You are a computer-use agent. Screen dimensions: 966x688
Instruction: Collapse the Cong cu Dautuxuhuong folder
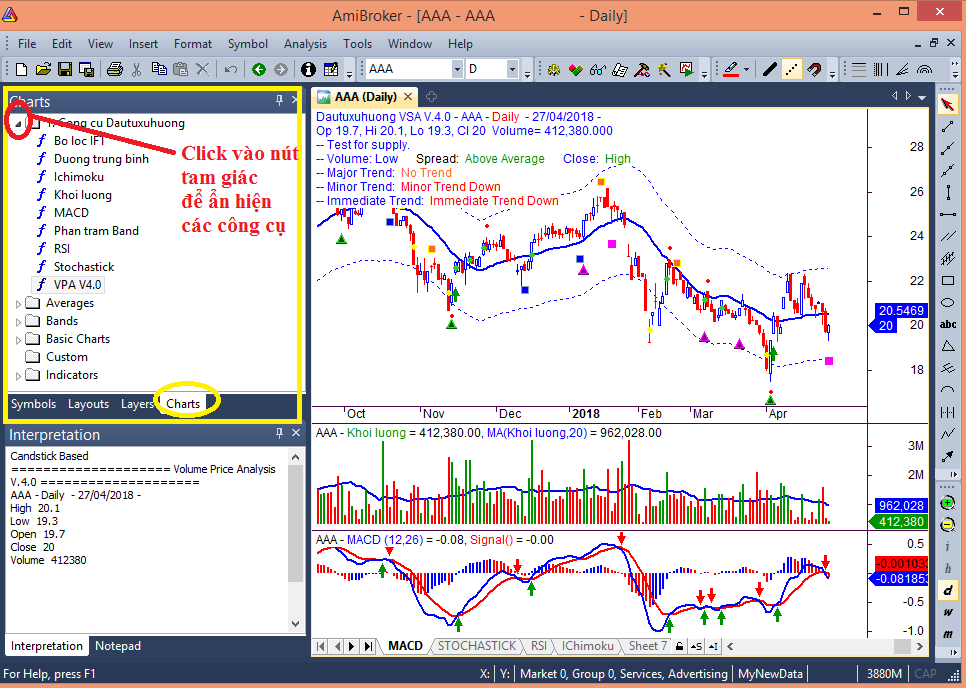[x=18, y=123]
